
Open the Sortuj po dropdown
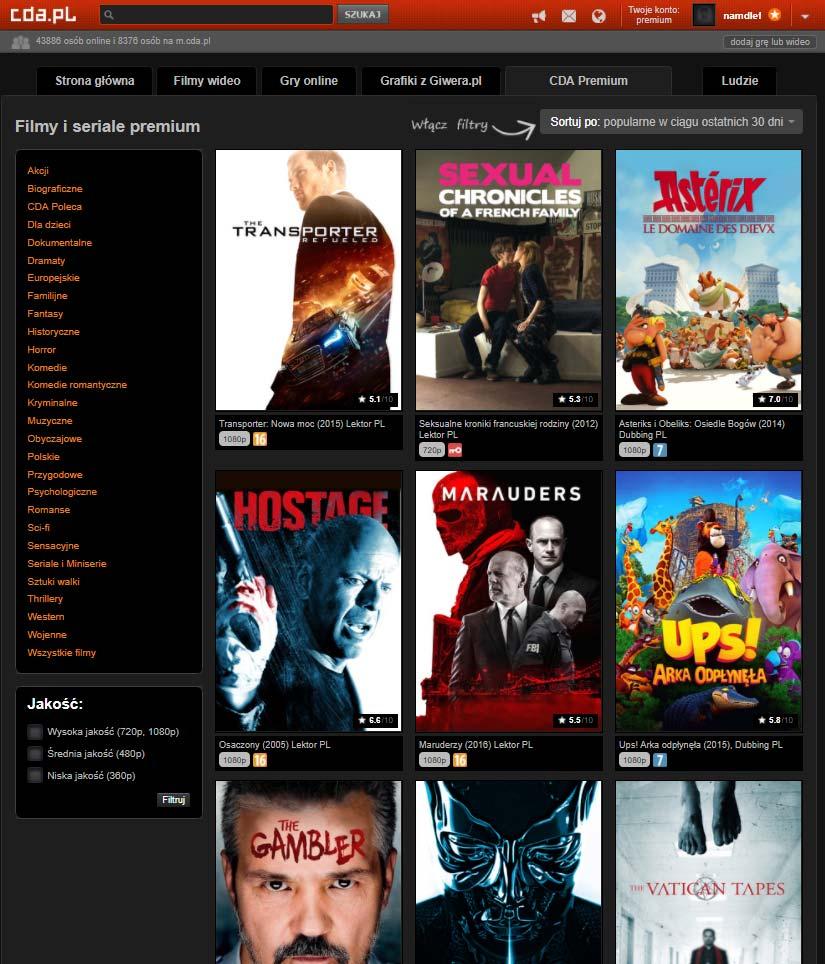pos(671,122)
